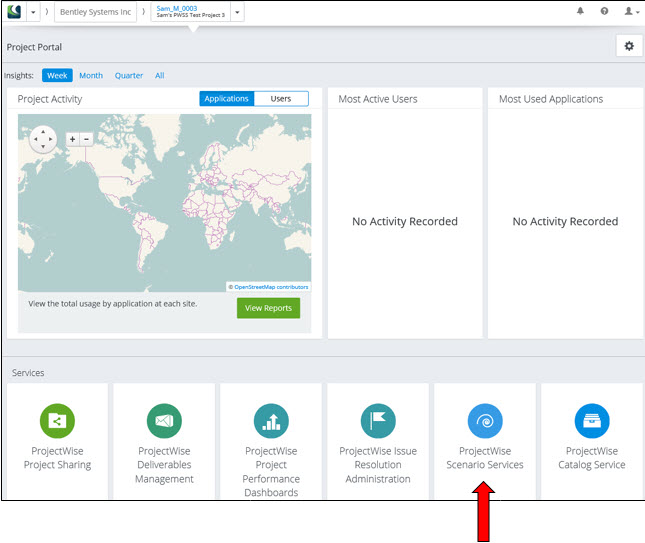Select the Week insights filter
Screen dimensions: 645x543
click(57, 75)
